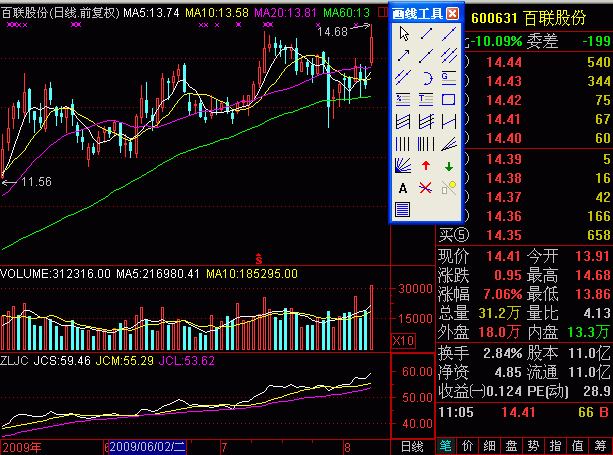Click the stock title 600631 百联股份
This screenshot has height=455, width=613.
click(x=528, y=18)
